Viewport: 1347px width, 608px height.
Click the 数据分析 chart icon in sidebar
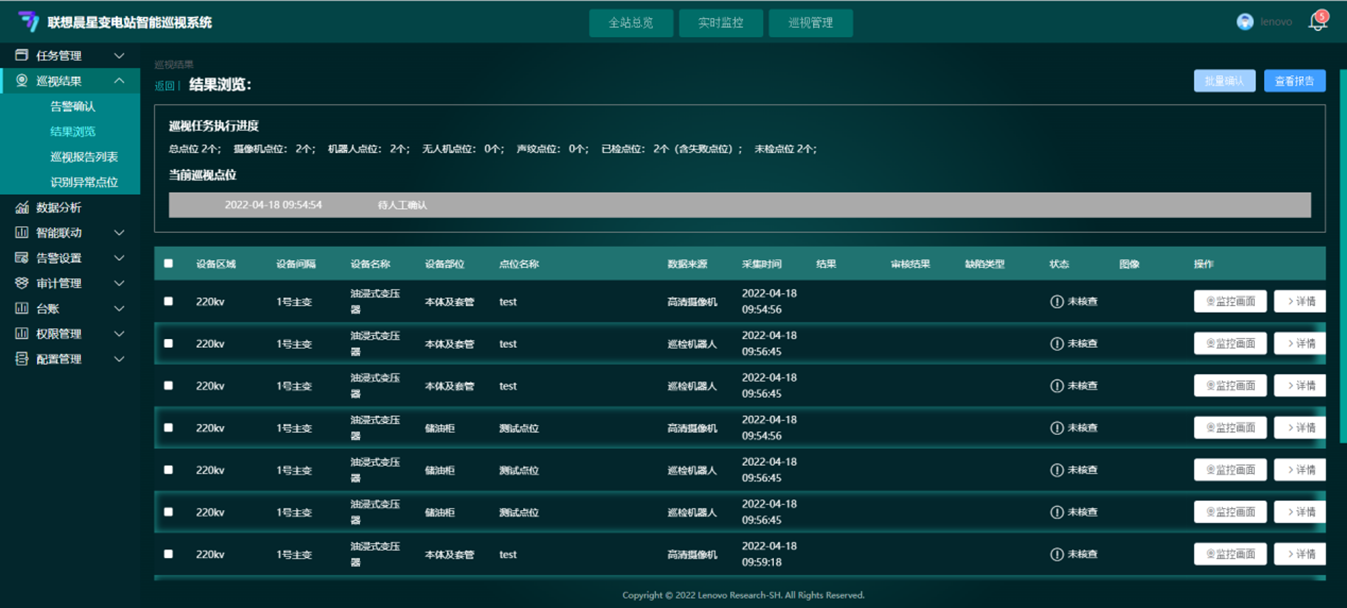(22, 208)
